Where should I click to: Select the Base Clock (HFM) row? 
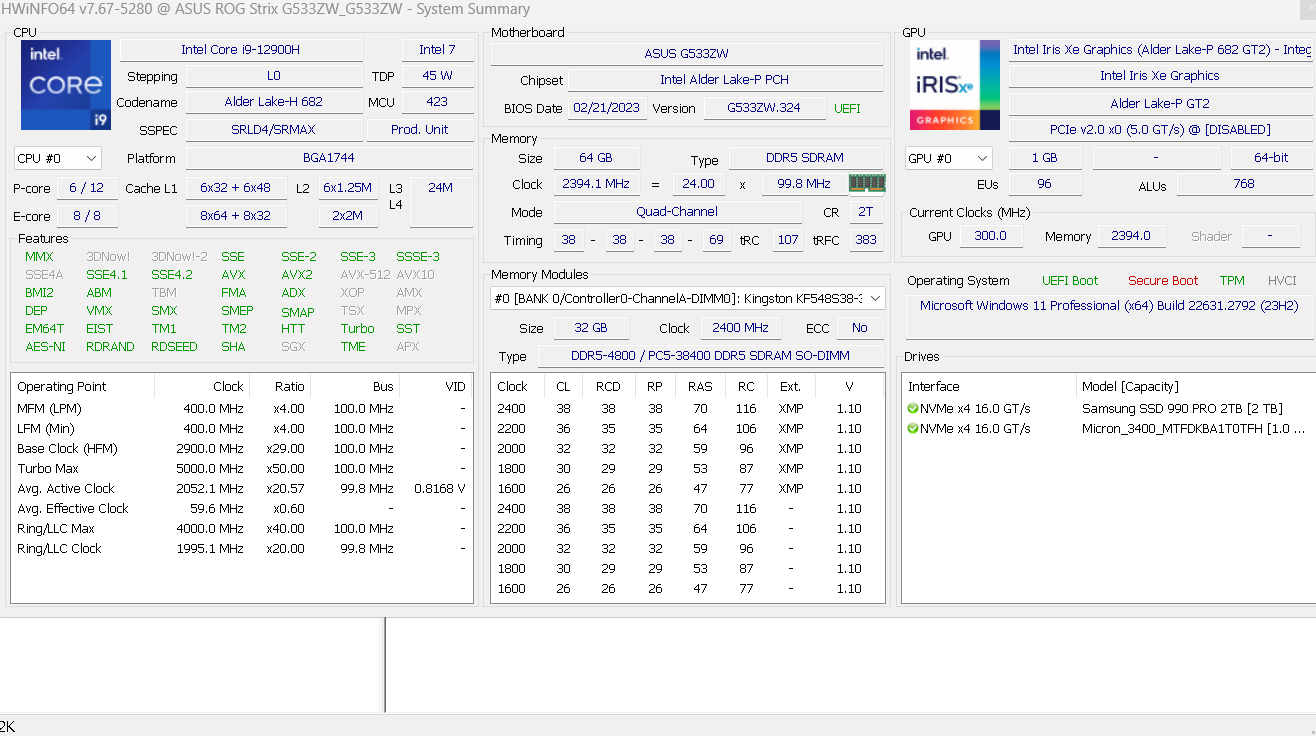click(x=241, y=448)
